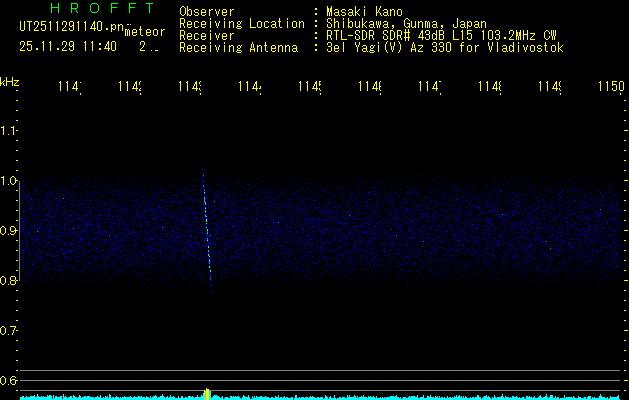Click the meteor echo streak in the spectrogram

click(x=207, y=231)
